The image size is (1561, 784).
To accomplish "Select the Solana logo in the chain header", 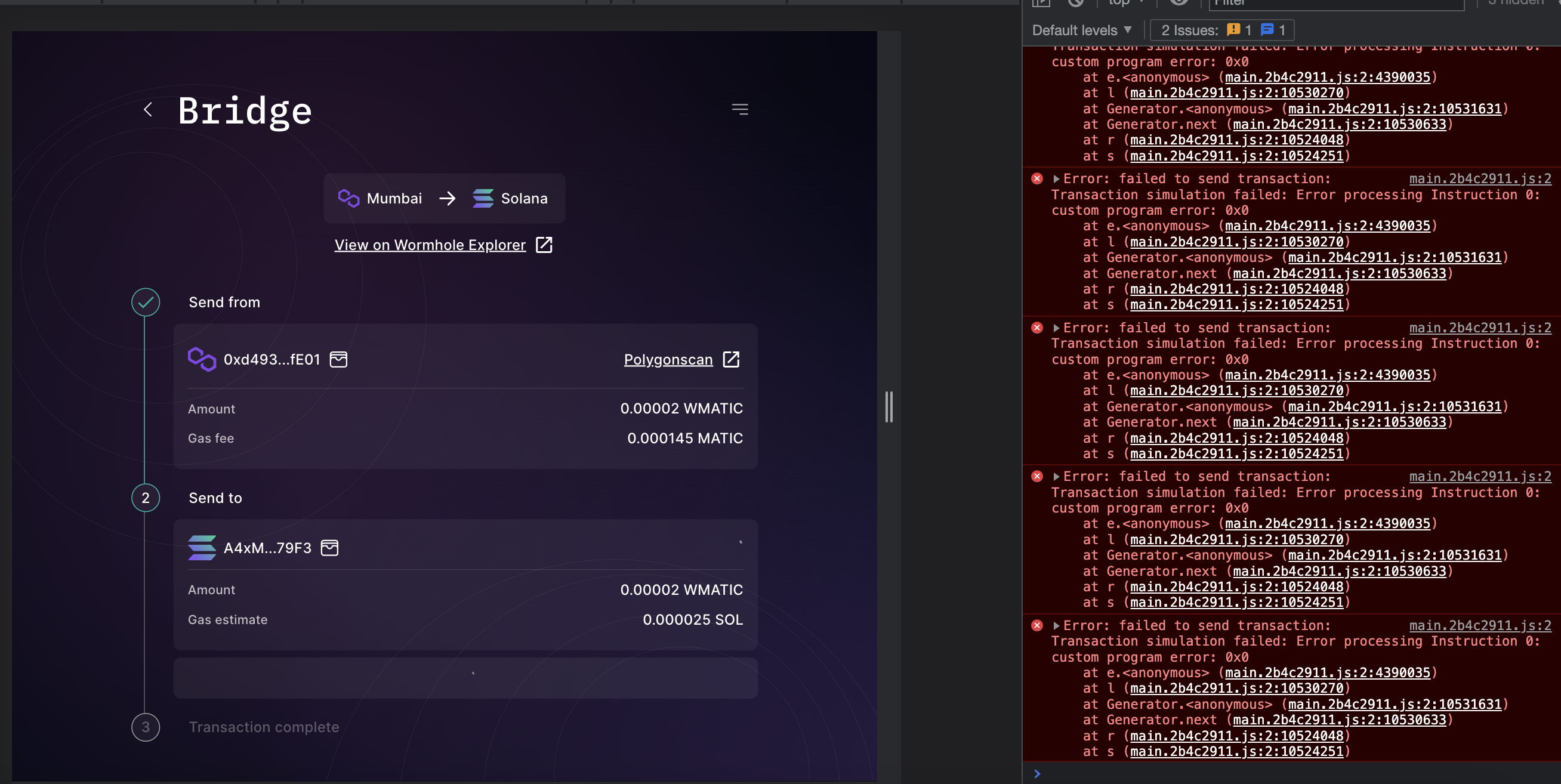I will (483, 198).
